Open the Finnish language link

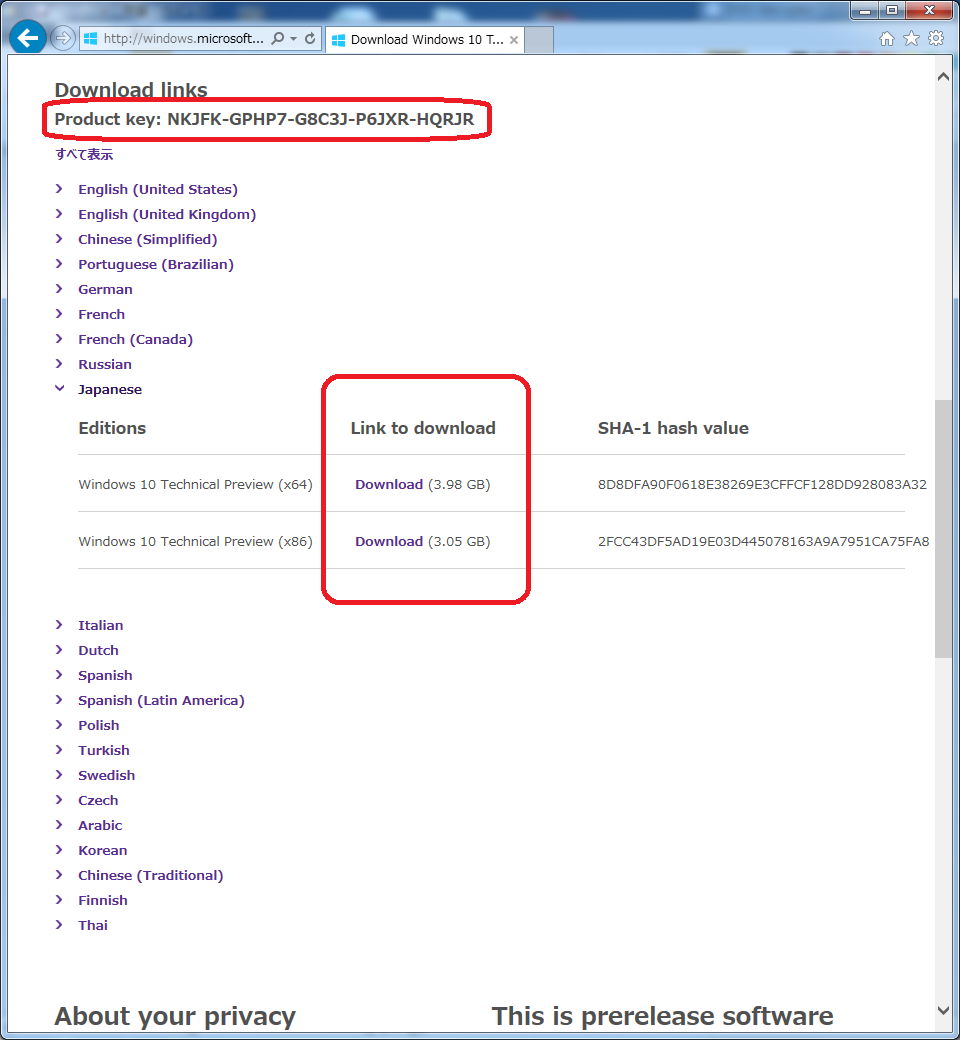102,900
